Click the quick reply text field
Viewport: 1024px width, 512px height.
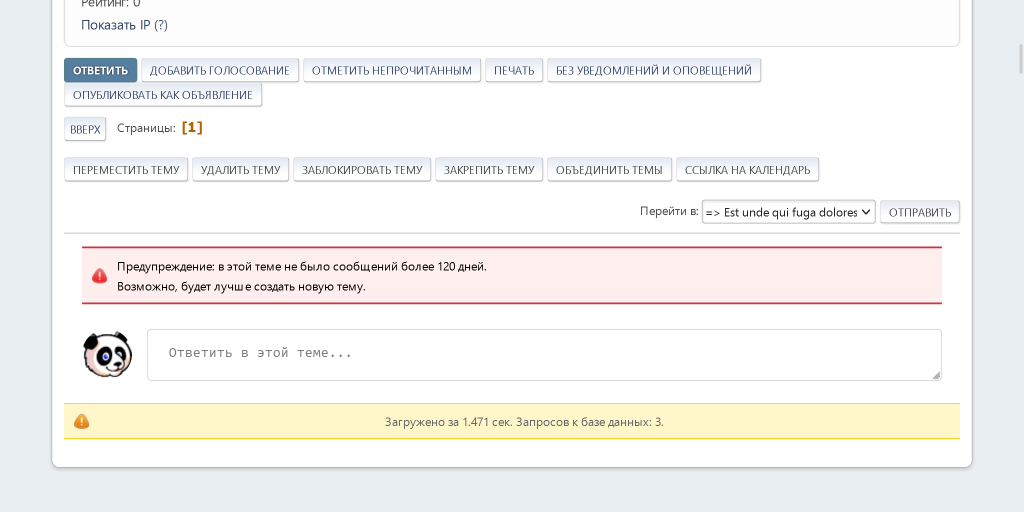coord(544,354)
